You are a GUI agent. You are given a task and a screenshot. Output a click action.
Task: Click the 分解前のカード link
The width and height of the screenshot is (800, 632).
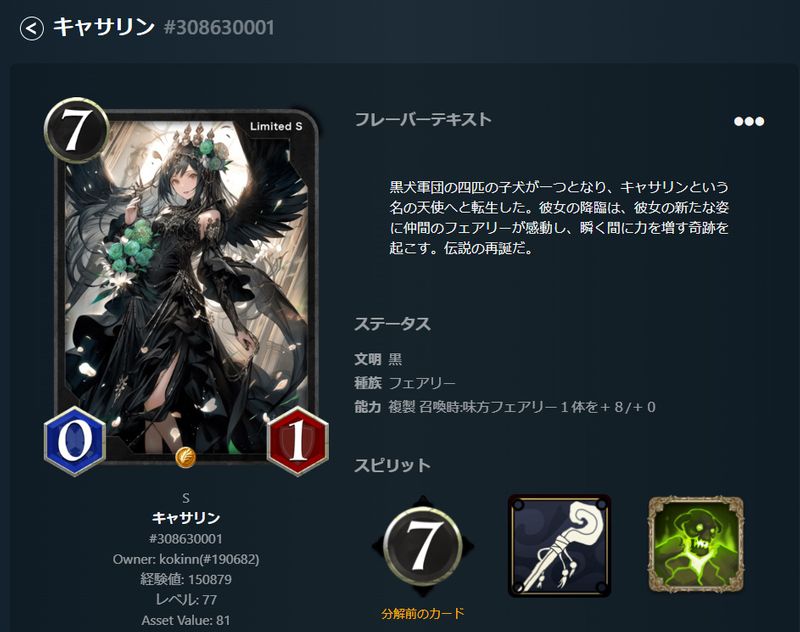tap(422, 613)
